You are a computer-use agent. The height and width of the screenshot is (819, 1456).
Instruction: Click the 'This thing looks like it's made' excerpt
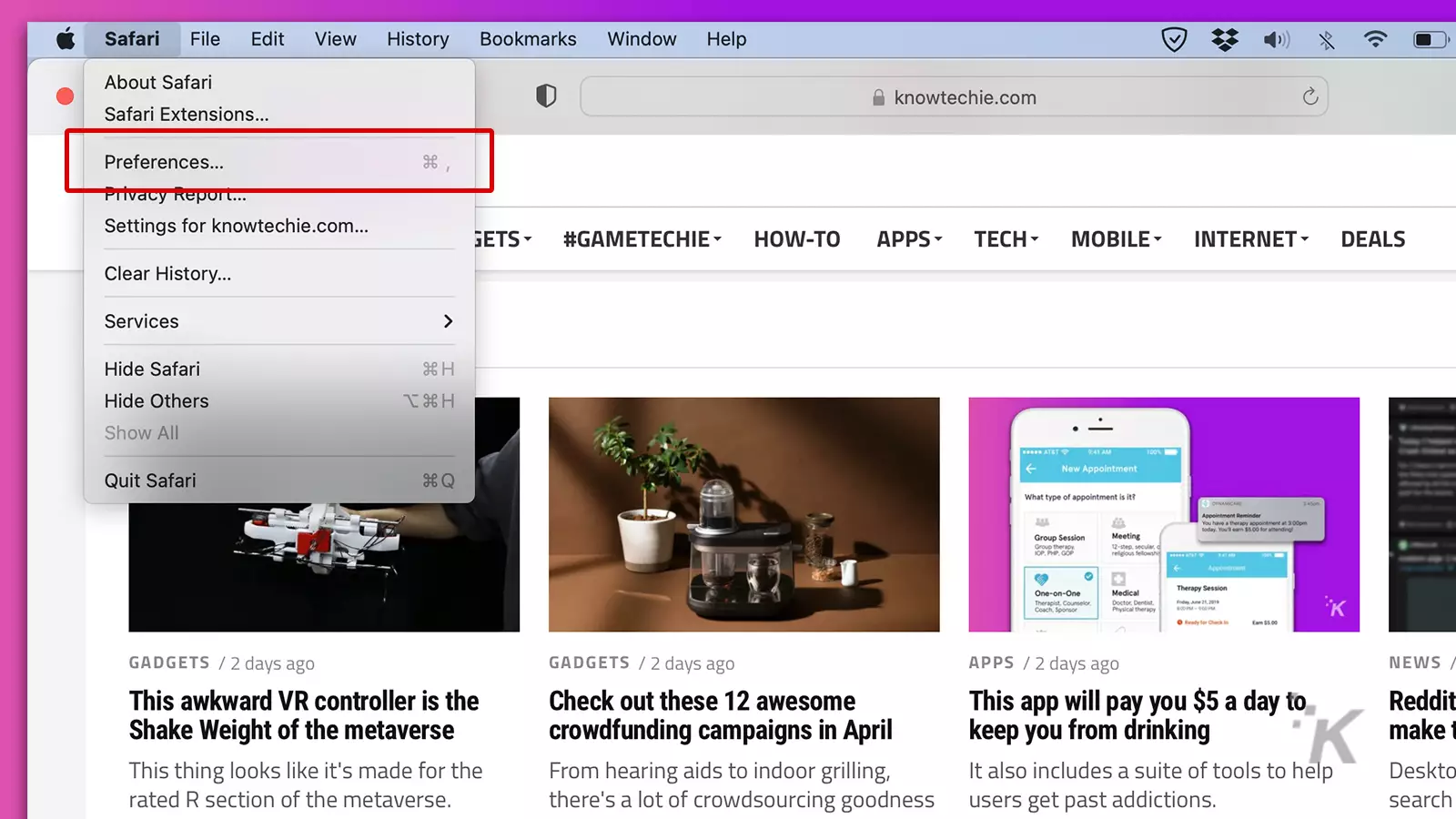pyautogui.click(x=306, y=785)
